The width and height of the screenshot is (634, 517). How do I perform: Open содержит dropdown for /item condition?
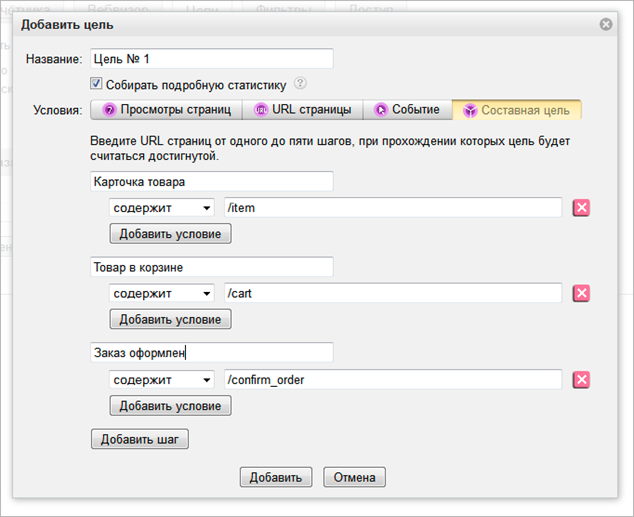pos(162,207)
